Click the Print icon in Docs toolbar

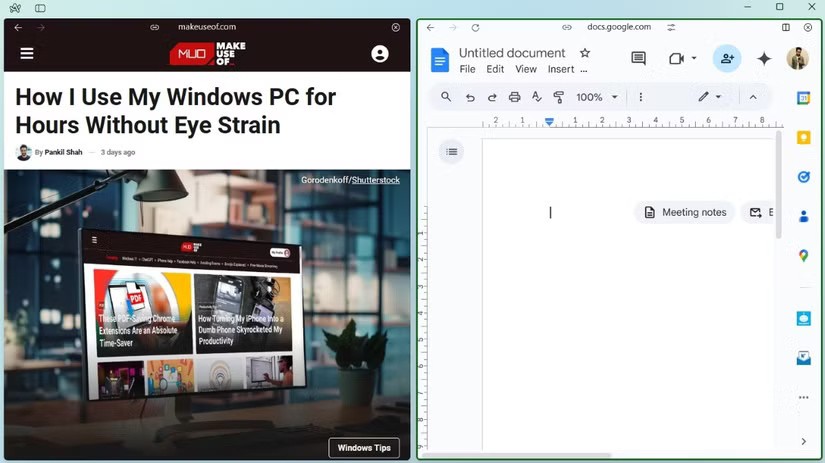(514, 97)
